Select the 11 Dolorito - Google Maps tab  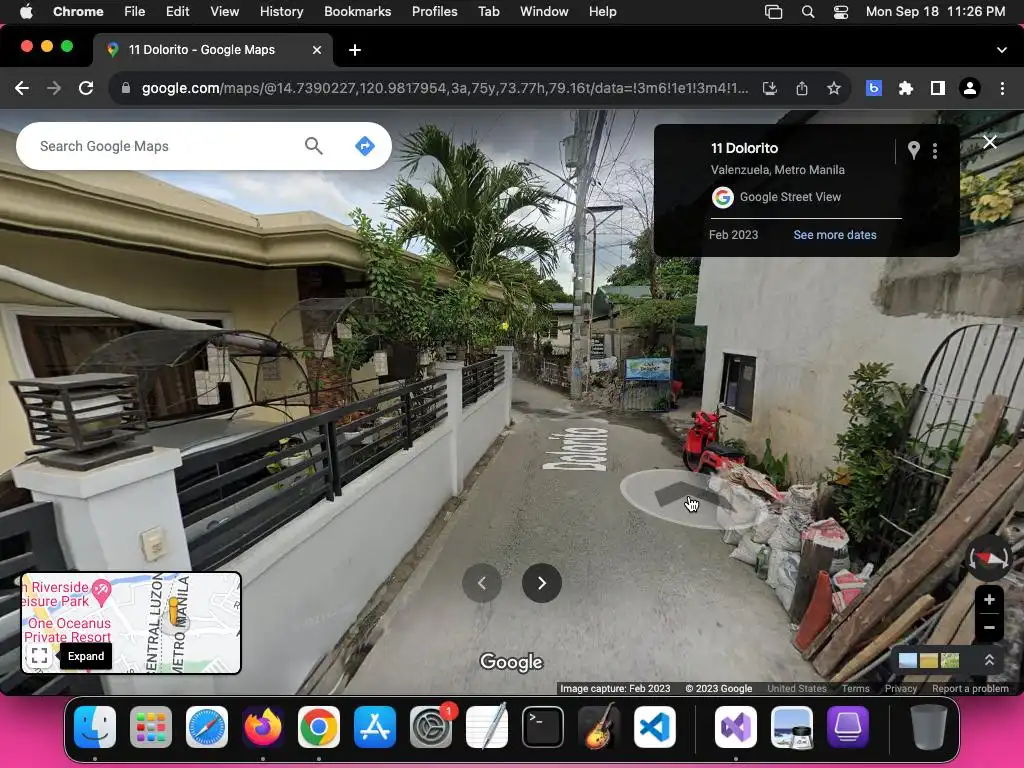pos(212,50)
